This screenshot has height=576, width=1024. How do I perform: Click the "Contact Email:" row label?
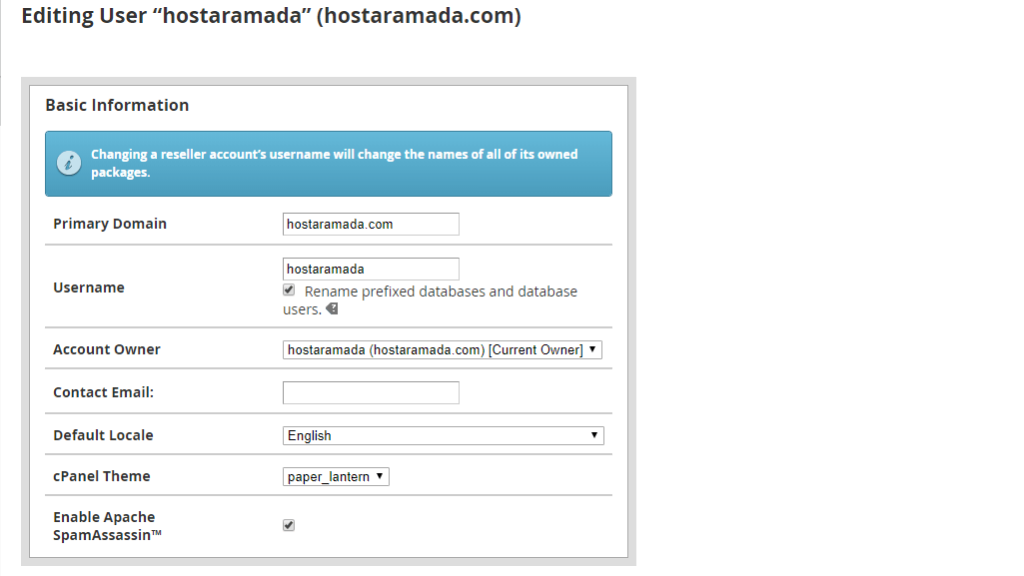pos(104,393)
